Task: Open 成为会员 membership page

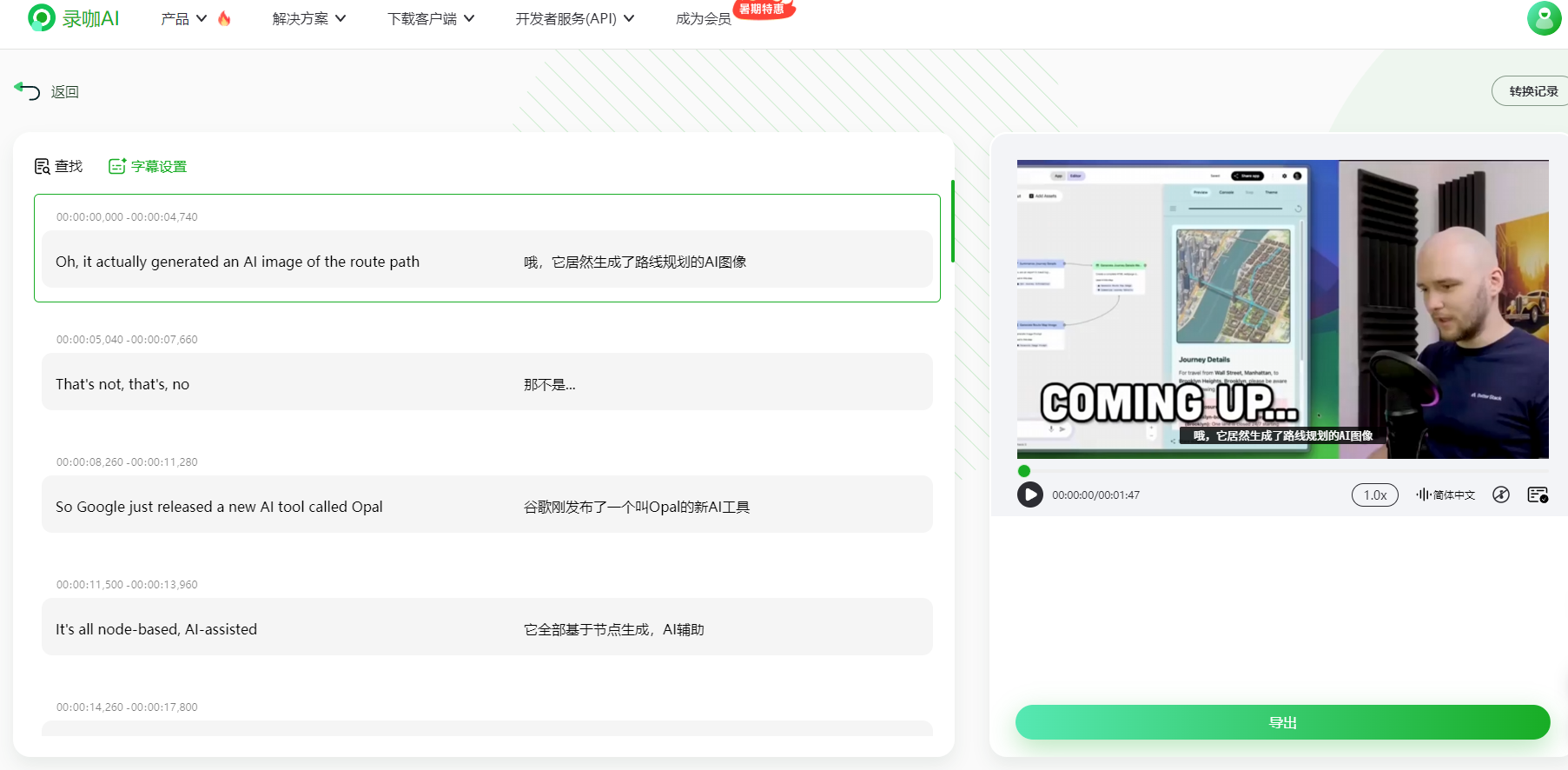Action: (704, 18)
